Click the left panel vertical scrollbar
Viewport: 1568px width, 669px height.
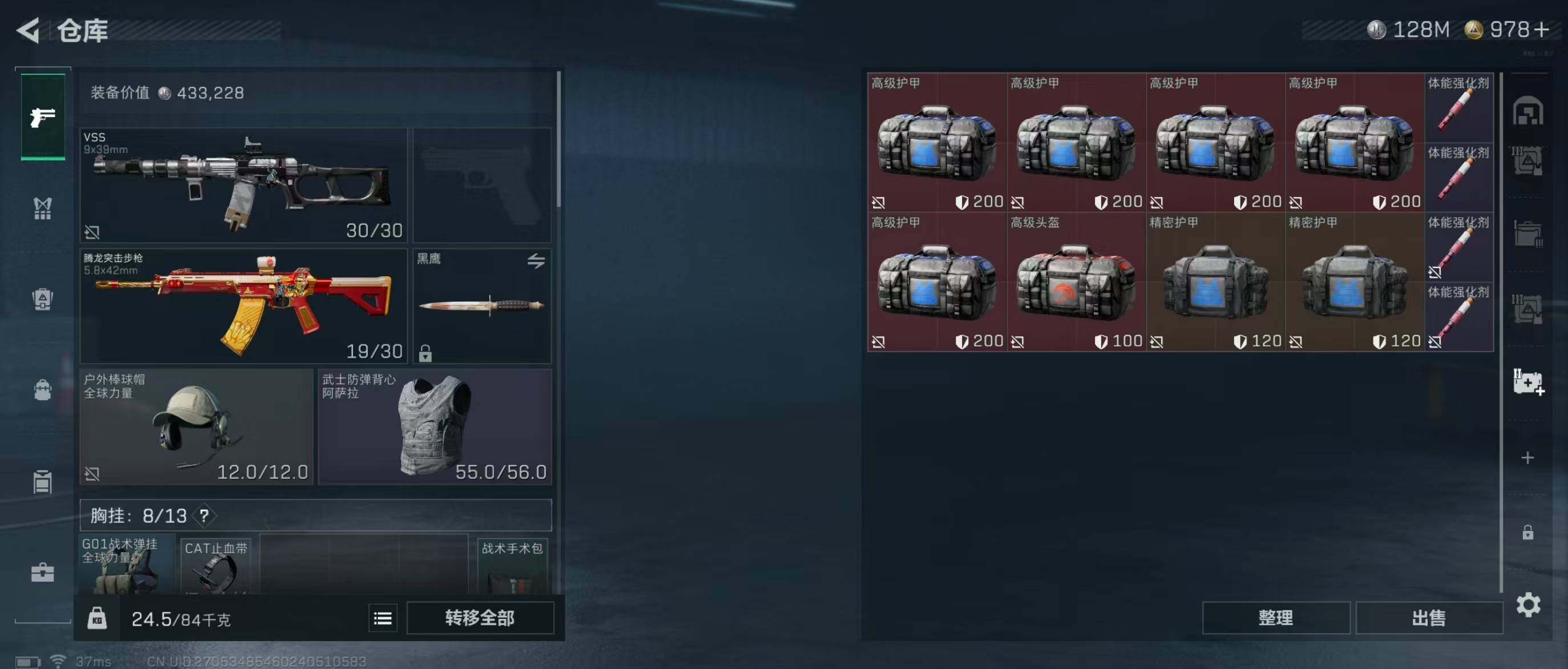[558, 140]
